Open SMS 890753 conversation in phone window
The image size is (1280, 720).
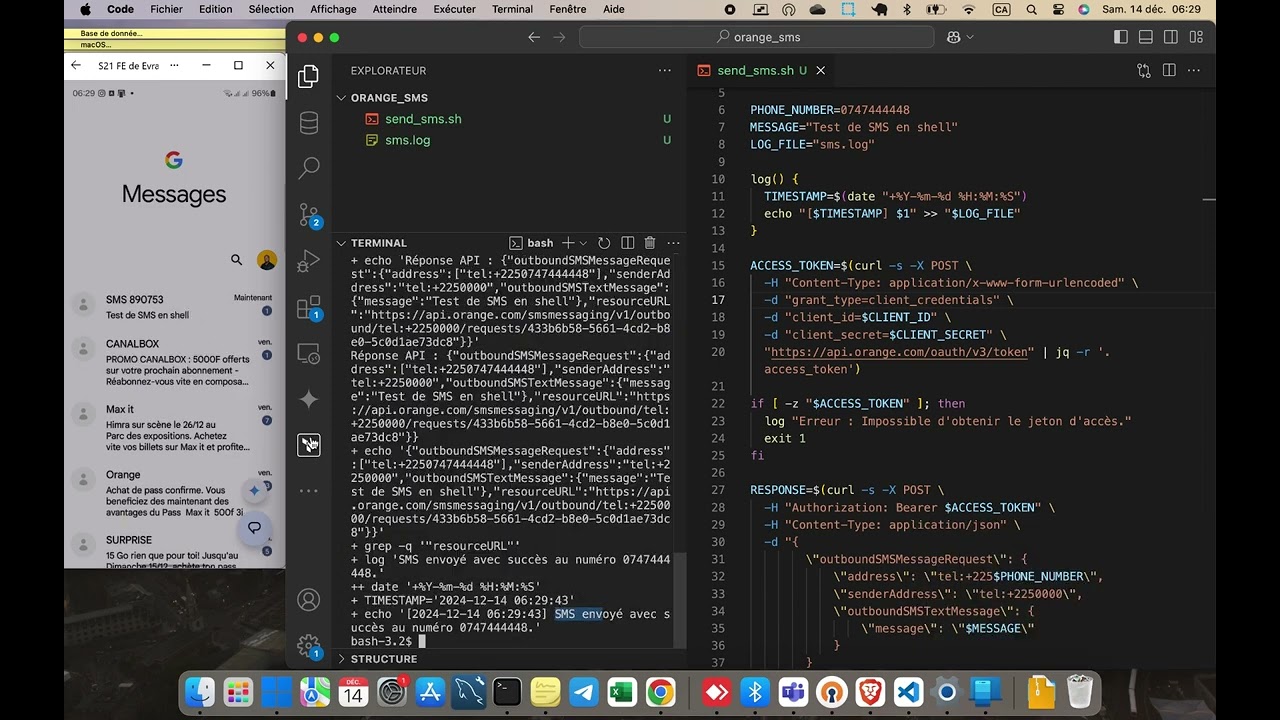[x=174, y=307]
